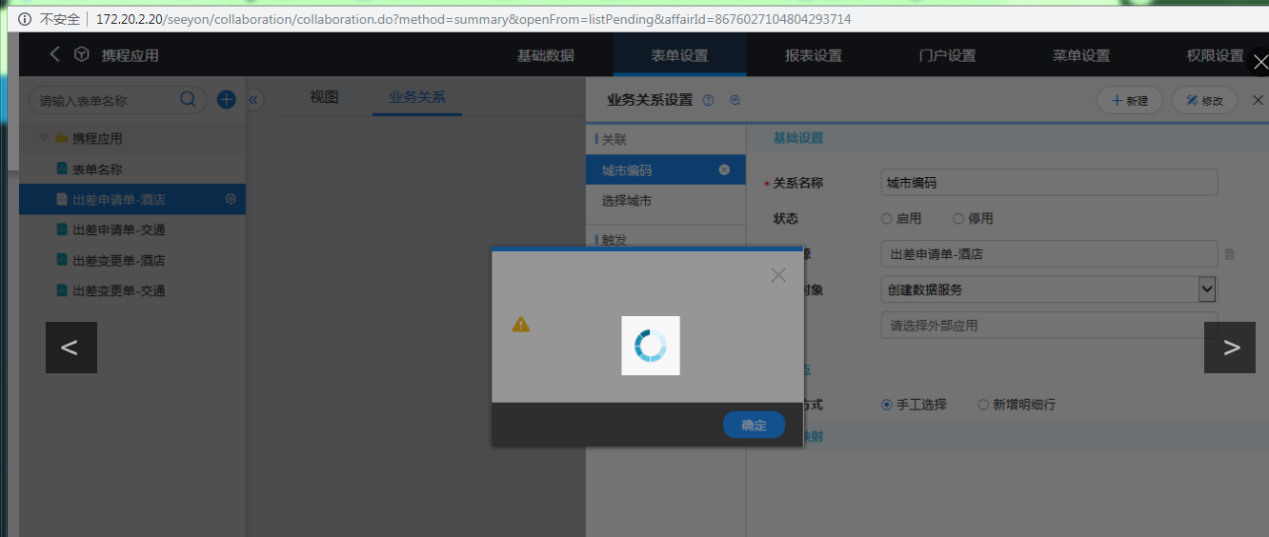Screen dimensions: 1269x537
Task: Open the 基础数据 menu
Action: [545, 56]
